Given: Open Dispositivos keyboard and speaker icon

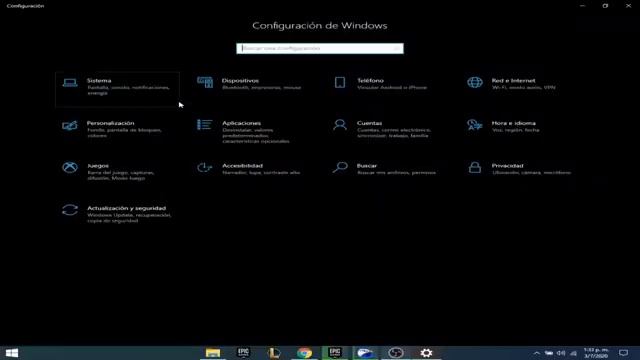Looking at the screenshot, I should click(205, 82).
